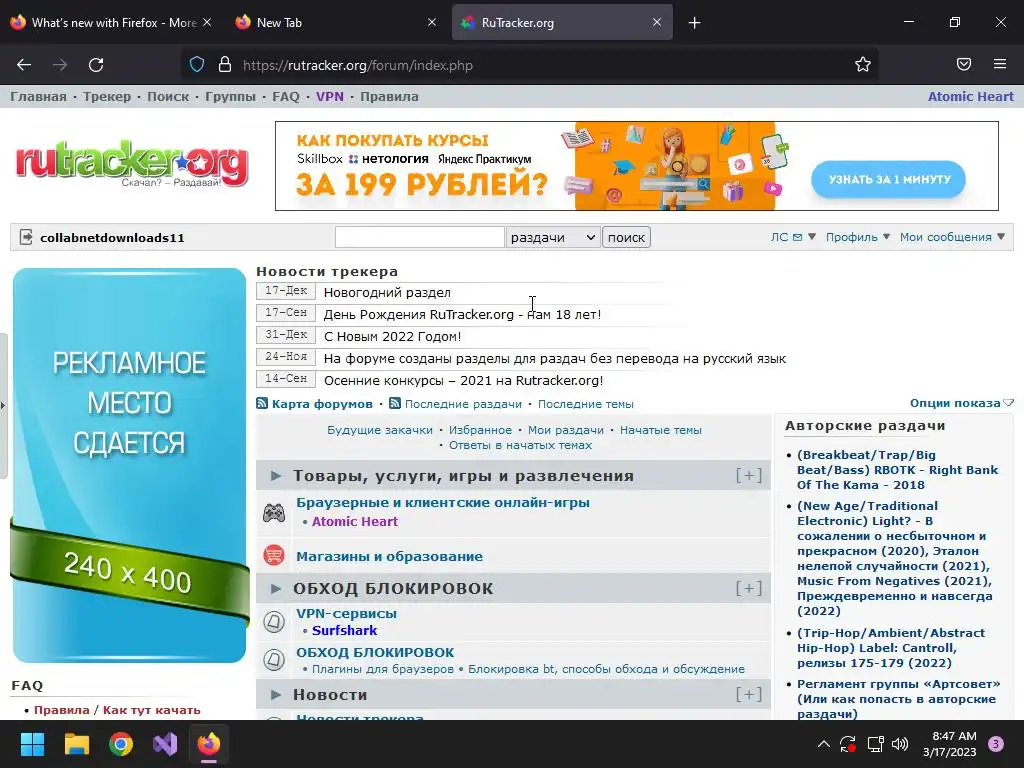Click the rutracker.org logo
The image size is (1024, 768).
point(132,163)
